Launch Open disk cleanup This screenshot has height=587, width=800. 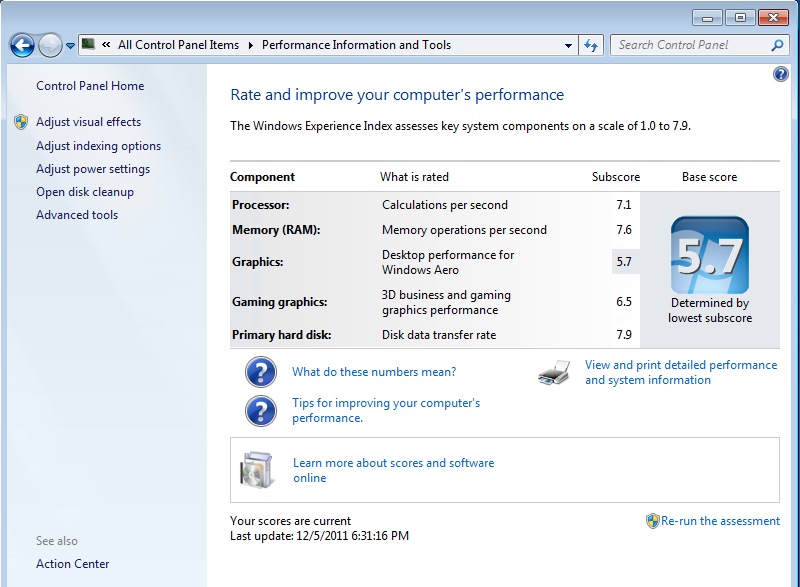pos(85,192)
